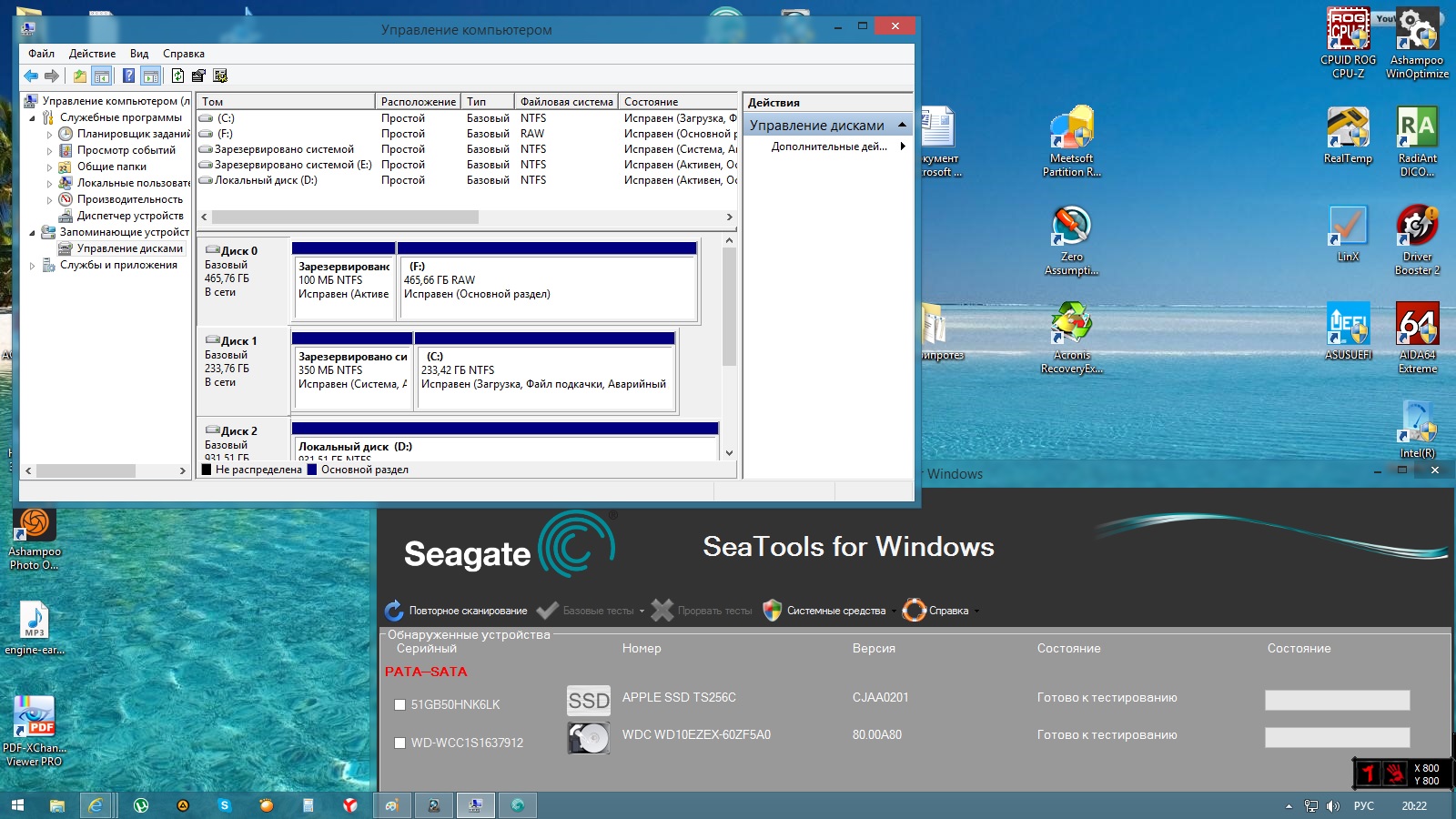Sort volumes by the Том column header
Viewport: 1456px width, 819px height.
(286, 102)
